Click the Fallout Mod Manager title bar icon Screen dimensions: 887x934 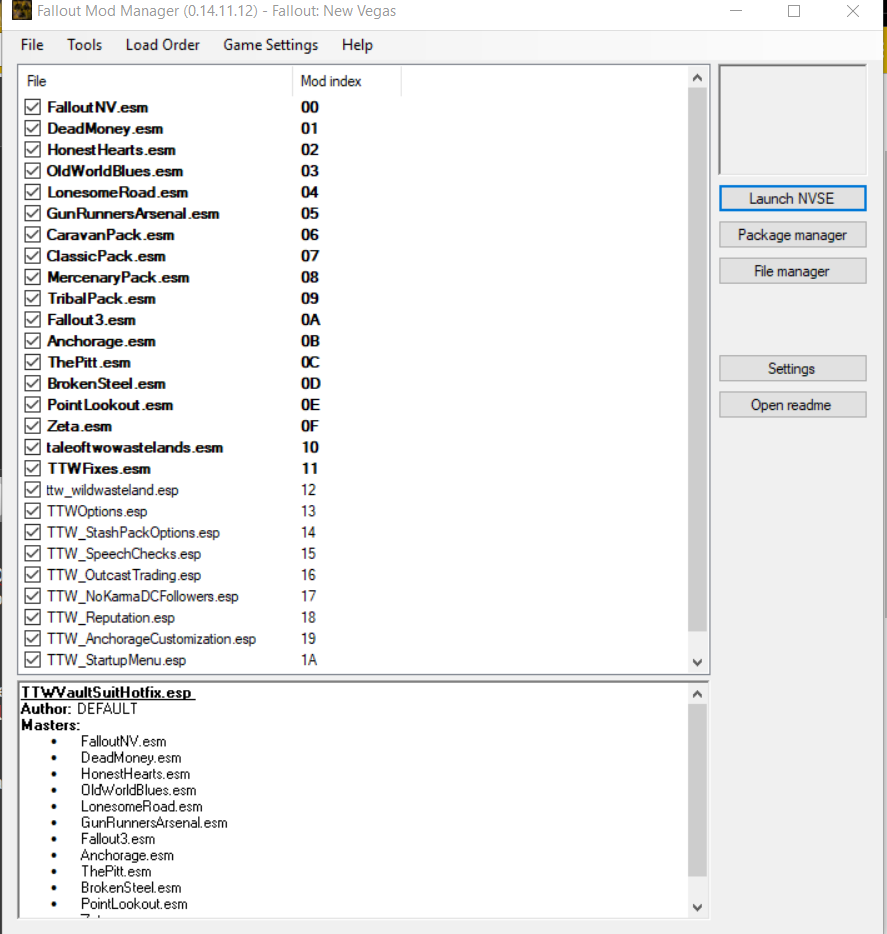(x=21, y=11)
